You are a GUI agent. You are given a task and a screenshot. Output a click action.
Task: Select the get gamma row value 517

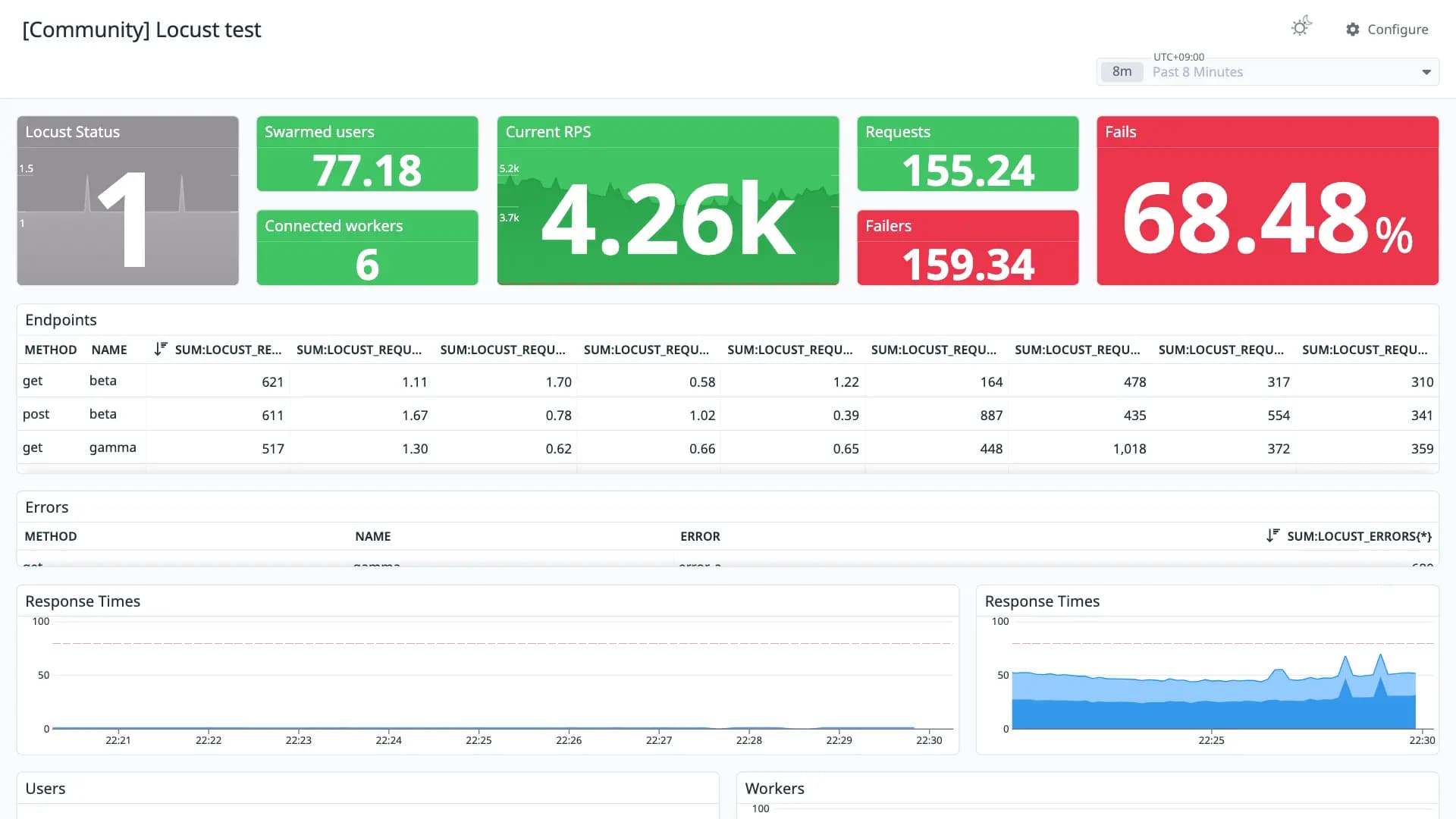pos(272,449)
